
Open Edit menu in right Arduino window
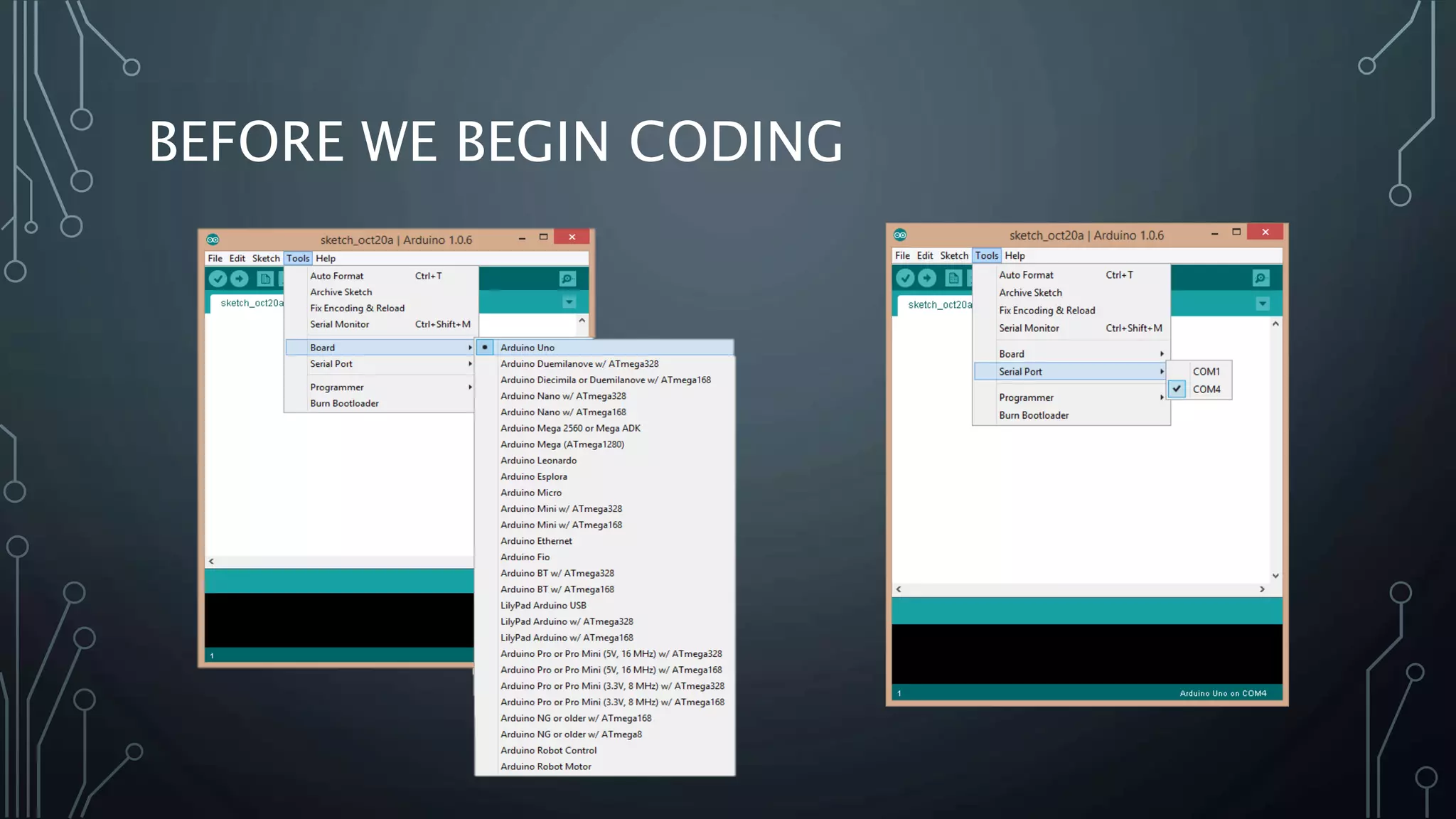tap(925, 256)
